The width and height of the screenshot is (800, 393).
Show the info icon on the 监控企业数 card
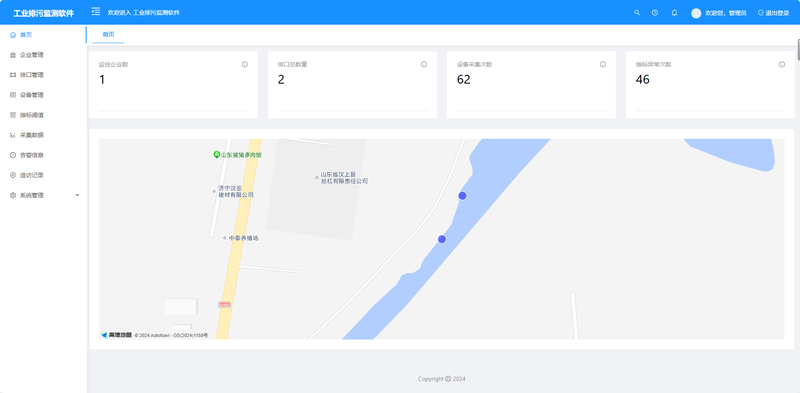[x=244, y=64]
